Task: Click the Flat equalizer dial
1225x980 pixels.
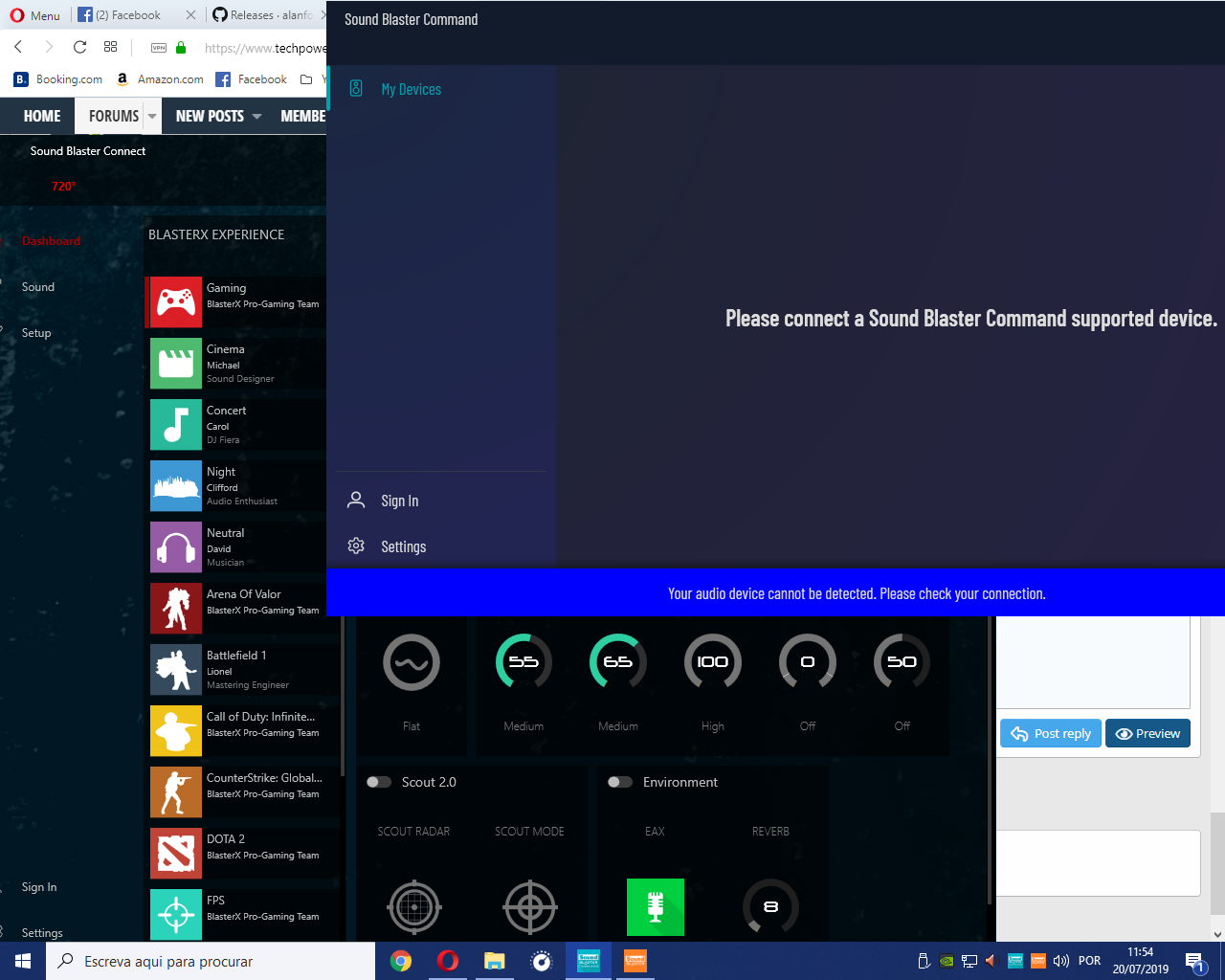Action: (412, 662)
